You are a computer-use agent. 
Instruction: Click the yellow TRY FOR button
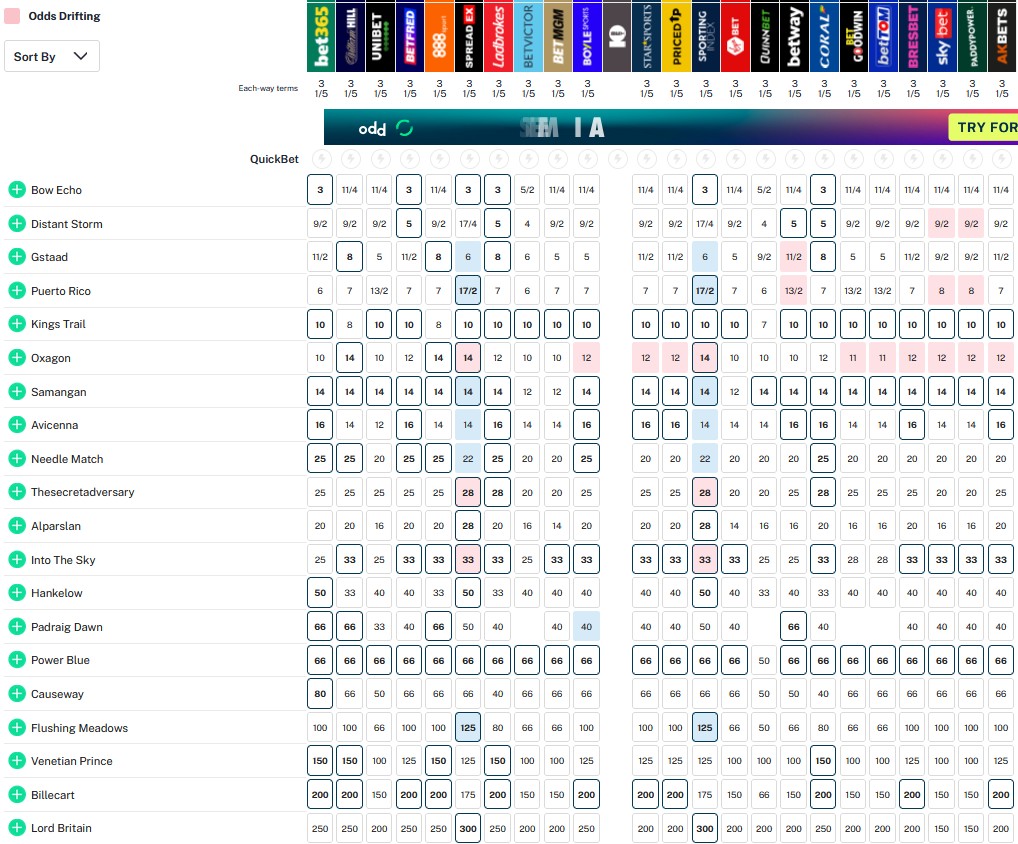coord(984,127)
